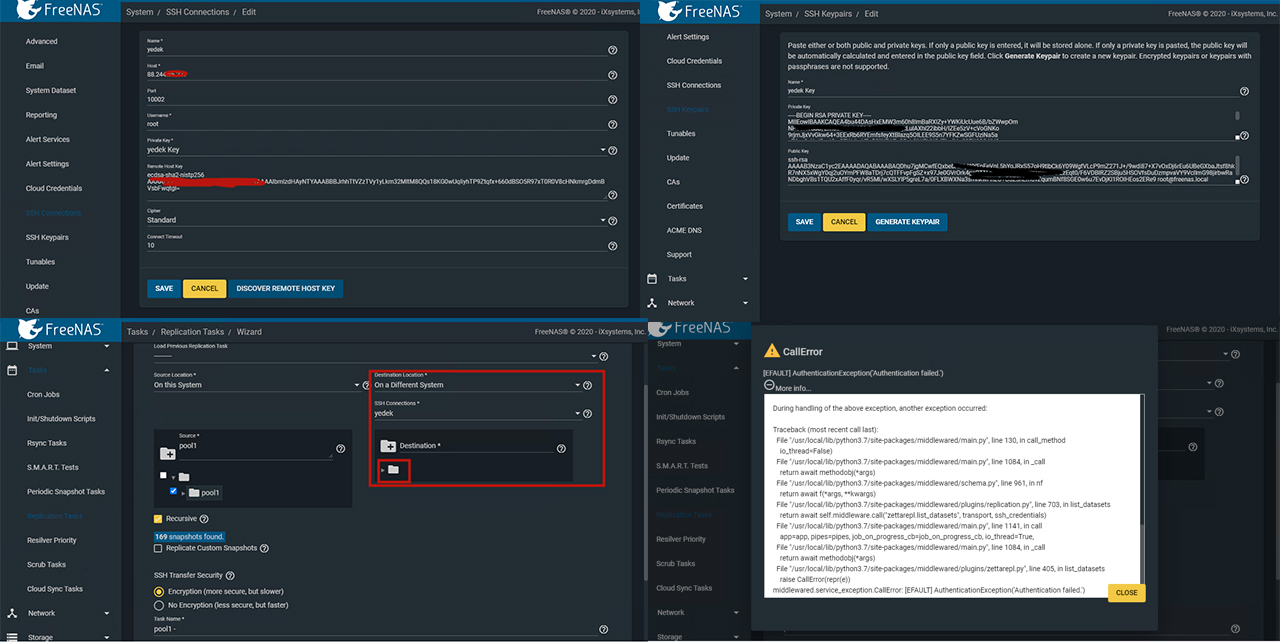
Task: Click the minus icon beside More info in the CallError dialog
Action: [769, 386]
